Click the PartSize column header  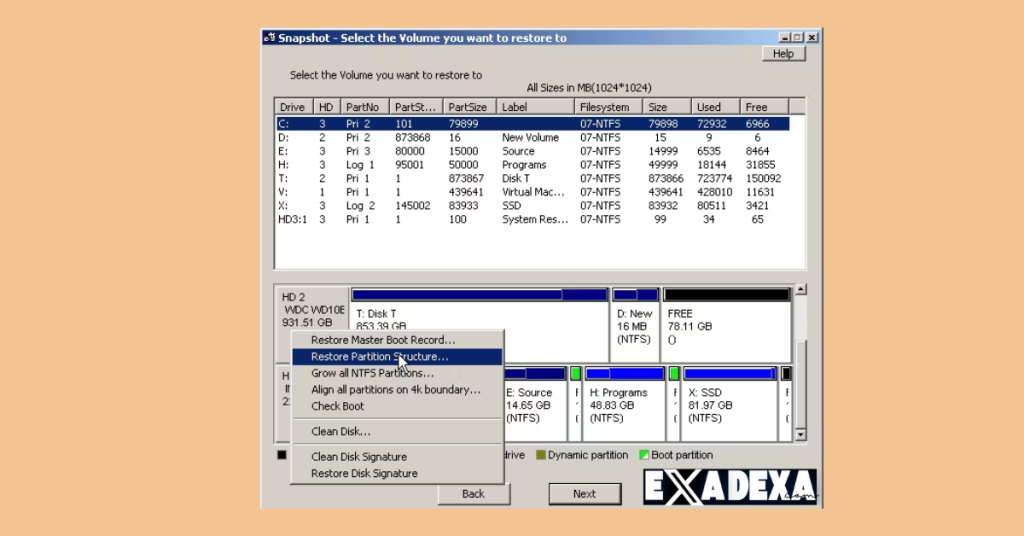point(469,107)
